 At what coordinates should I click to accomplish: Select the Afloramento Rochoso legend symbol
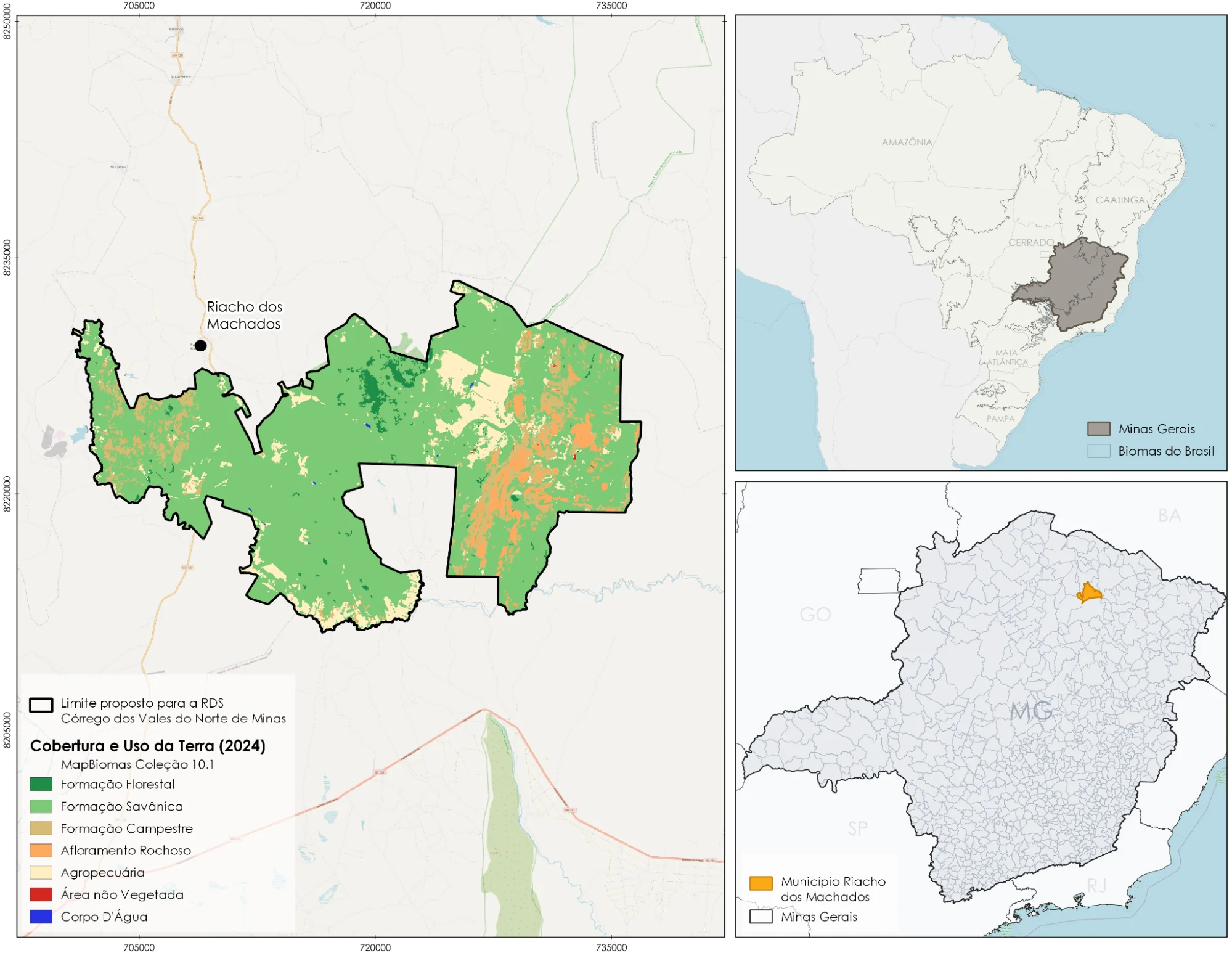40,850
